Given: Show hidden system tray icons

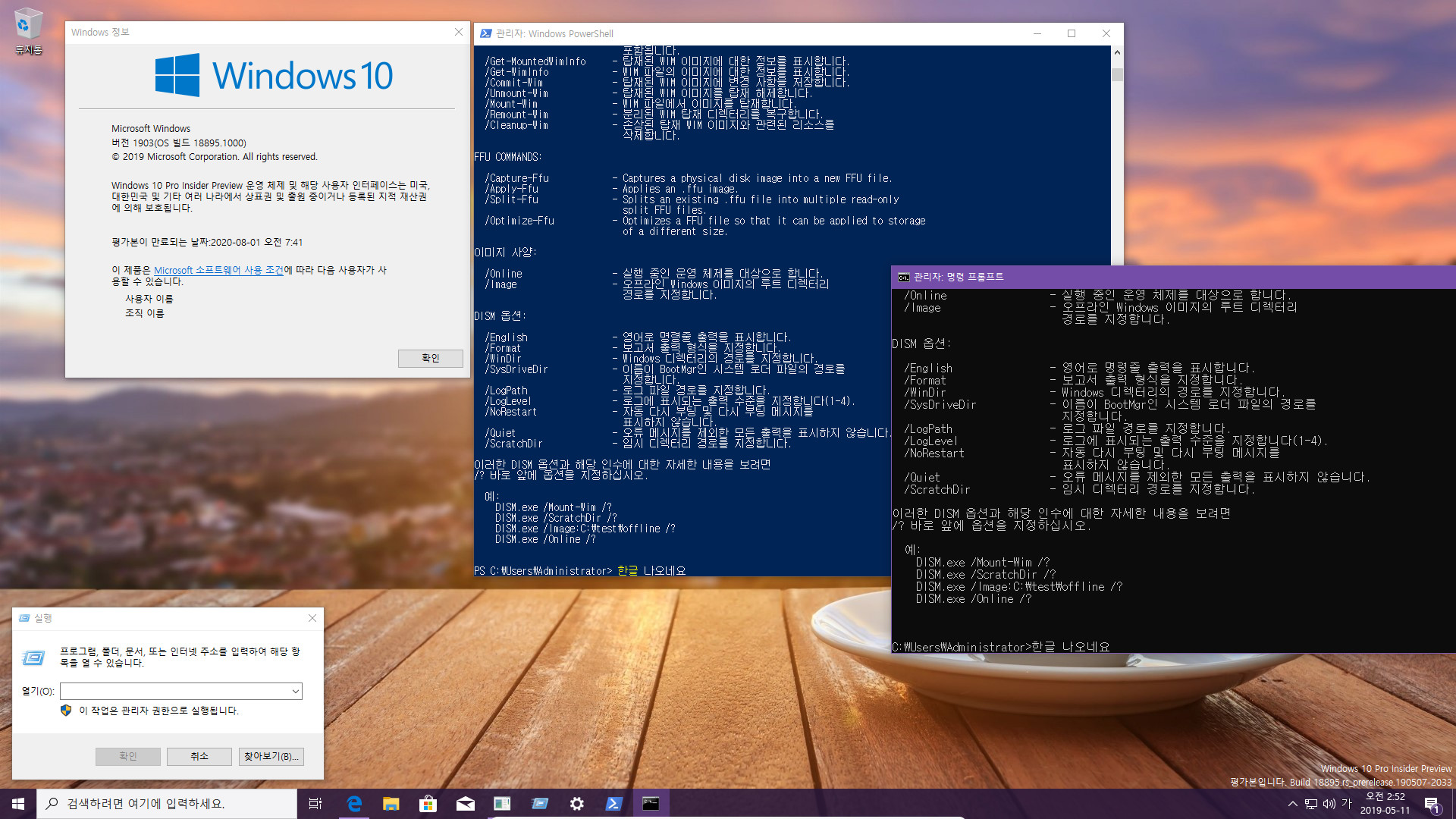Looking at the screenshot, I should tap(1292, 804).
